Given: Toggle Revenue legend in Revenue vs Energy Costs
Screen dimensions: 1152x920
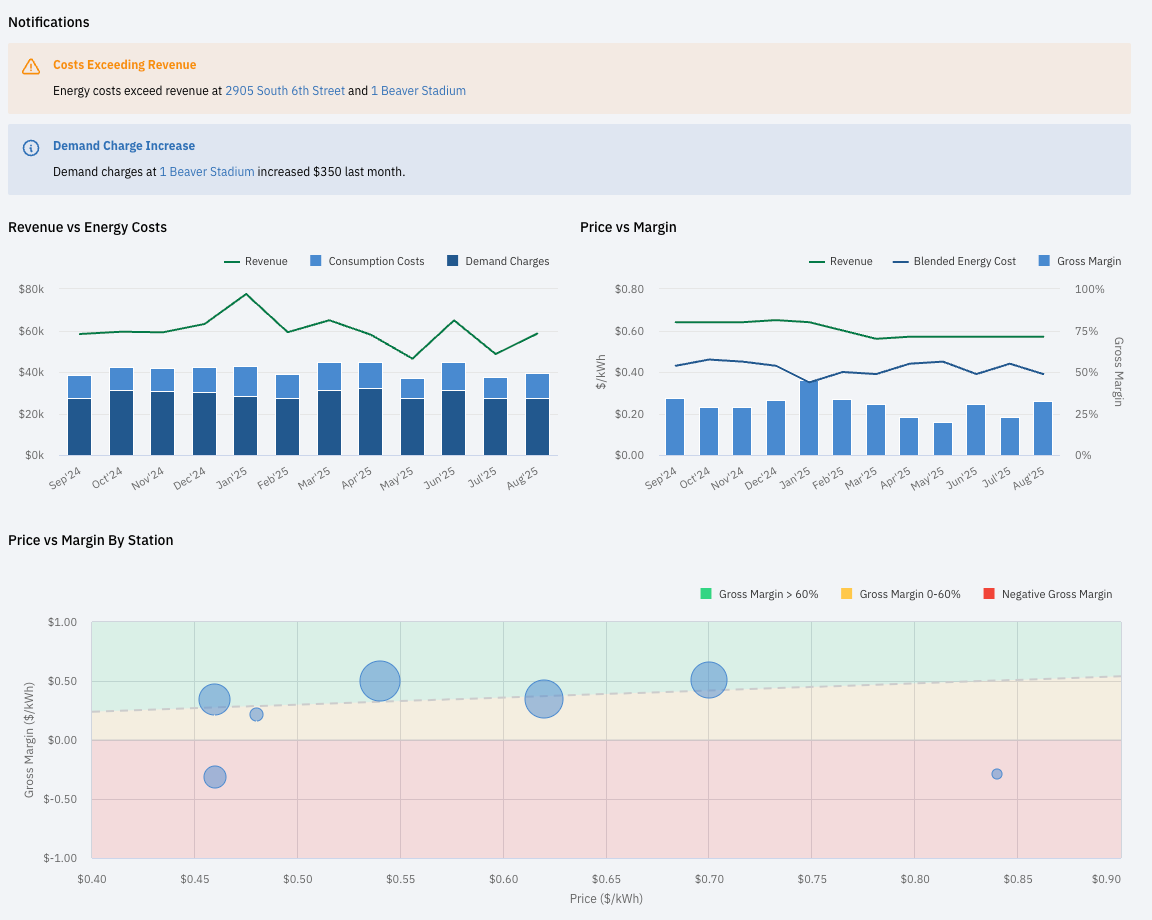Looking at the screenshot, I should (x=256, y=261).
